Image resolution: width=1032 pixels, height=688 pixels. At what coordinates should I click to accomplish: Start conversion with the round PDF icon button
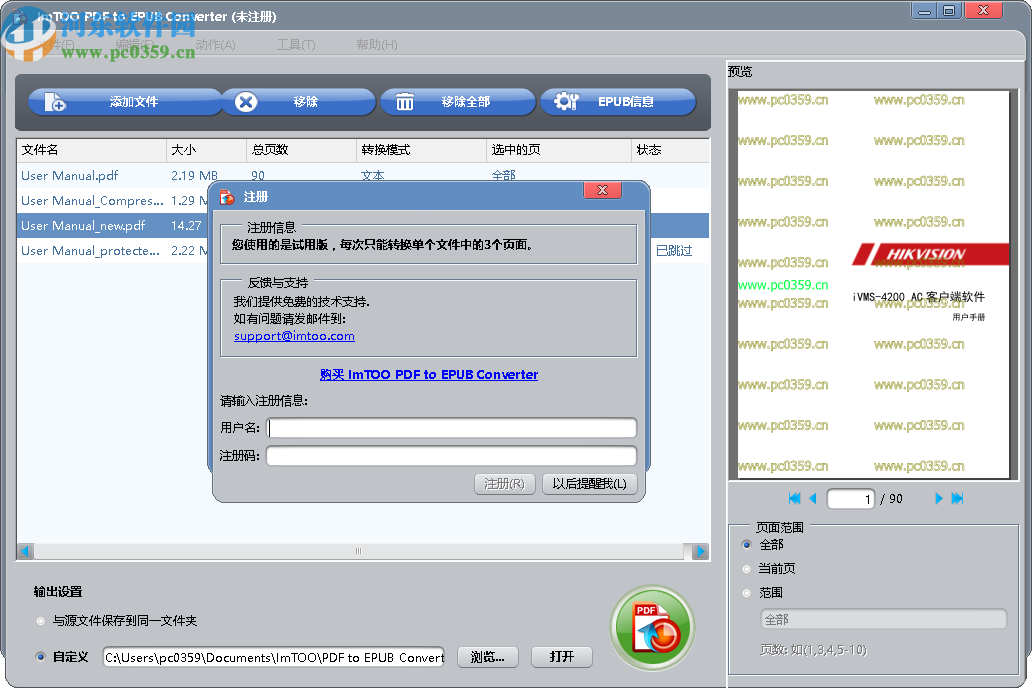(x=652, y=626)
